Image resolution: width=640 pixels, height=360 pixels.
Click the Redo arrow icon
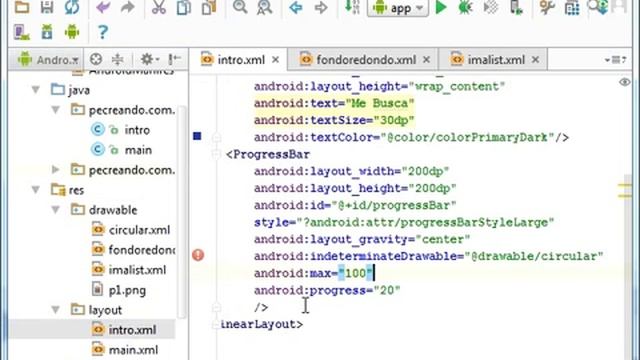pos(128,7)
